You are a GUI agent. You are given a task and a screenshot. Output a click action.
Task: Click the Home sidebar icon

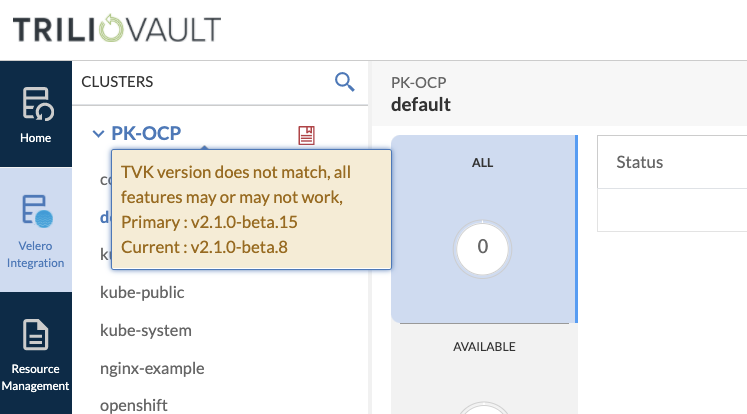(35, 114)
